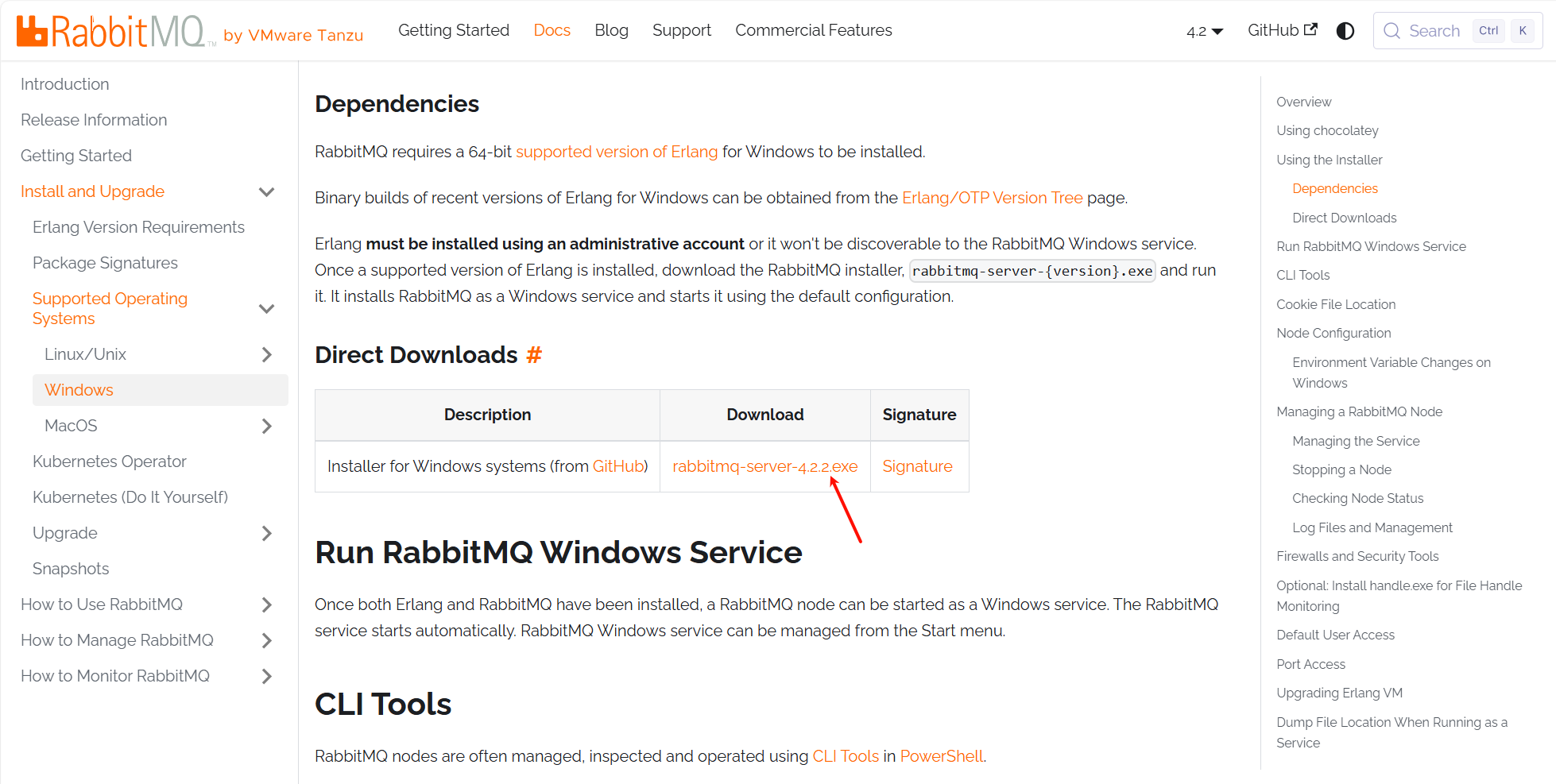Jump to Default User Access section
The height and width of the screenshot is (784, 1556).
click(x=1336, y=635)
